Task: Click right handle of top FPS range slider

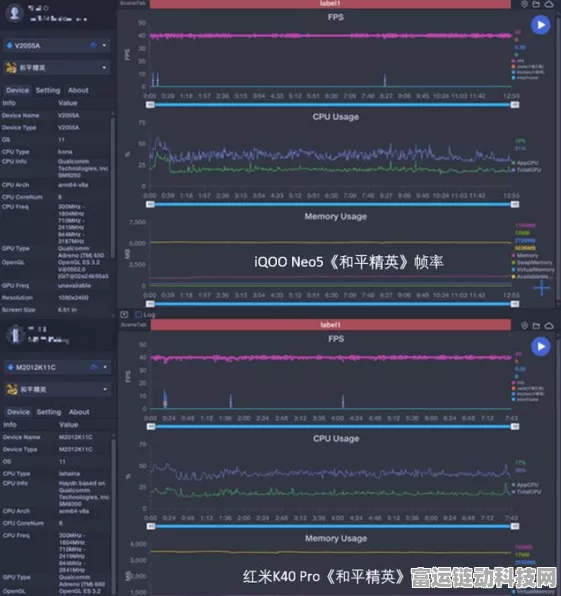Action: [x=515, y=105]
